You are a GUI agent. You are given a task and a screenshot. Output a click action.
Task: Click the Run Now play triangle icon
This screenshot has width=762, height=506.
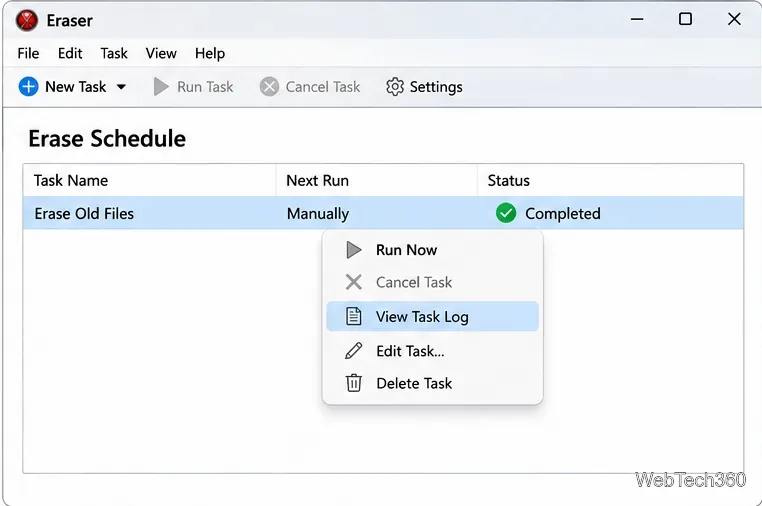pyautogui.click(x=354, y=250)
